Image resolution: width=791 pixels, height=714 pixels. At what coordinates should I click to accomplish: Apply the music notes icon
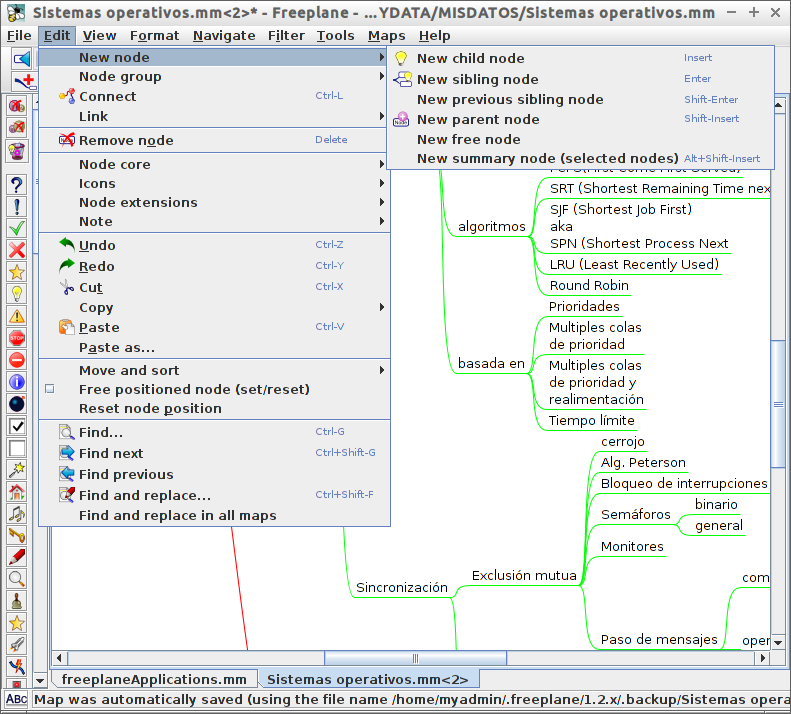pyautogui.click(x=17, y=514)
